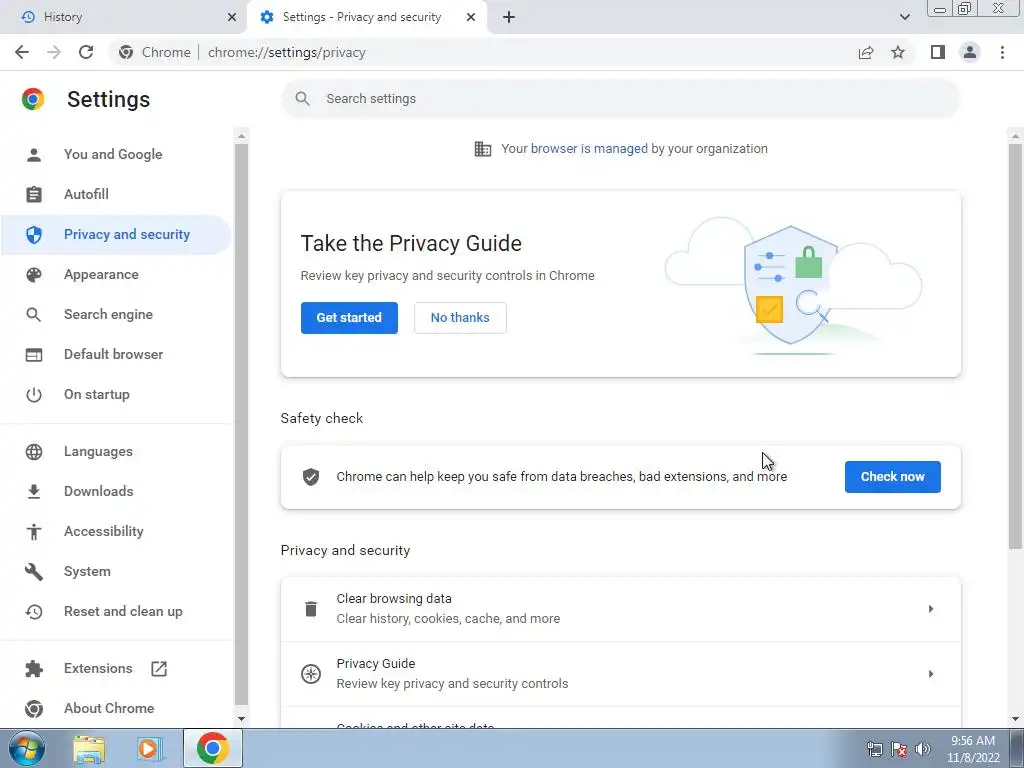Click the address bar URL
The height and width of the screenshot is (768, 1024).
[x=287, y=52]
